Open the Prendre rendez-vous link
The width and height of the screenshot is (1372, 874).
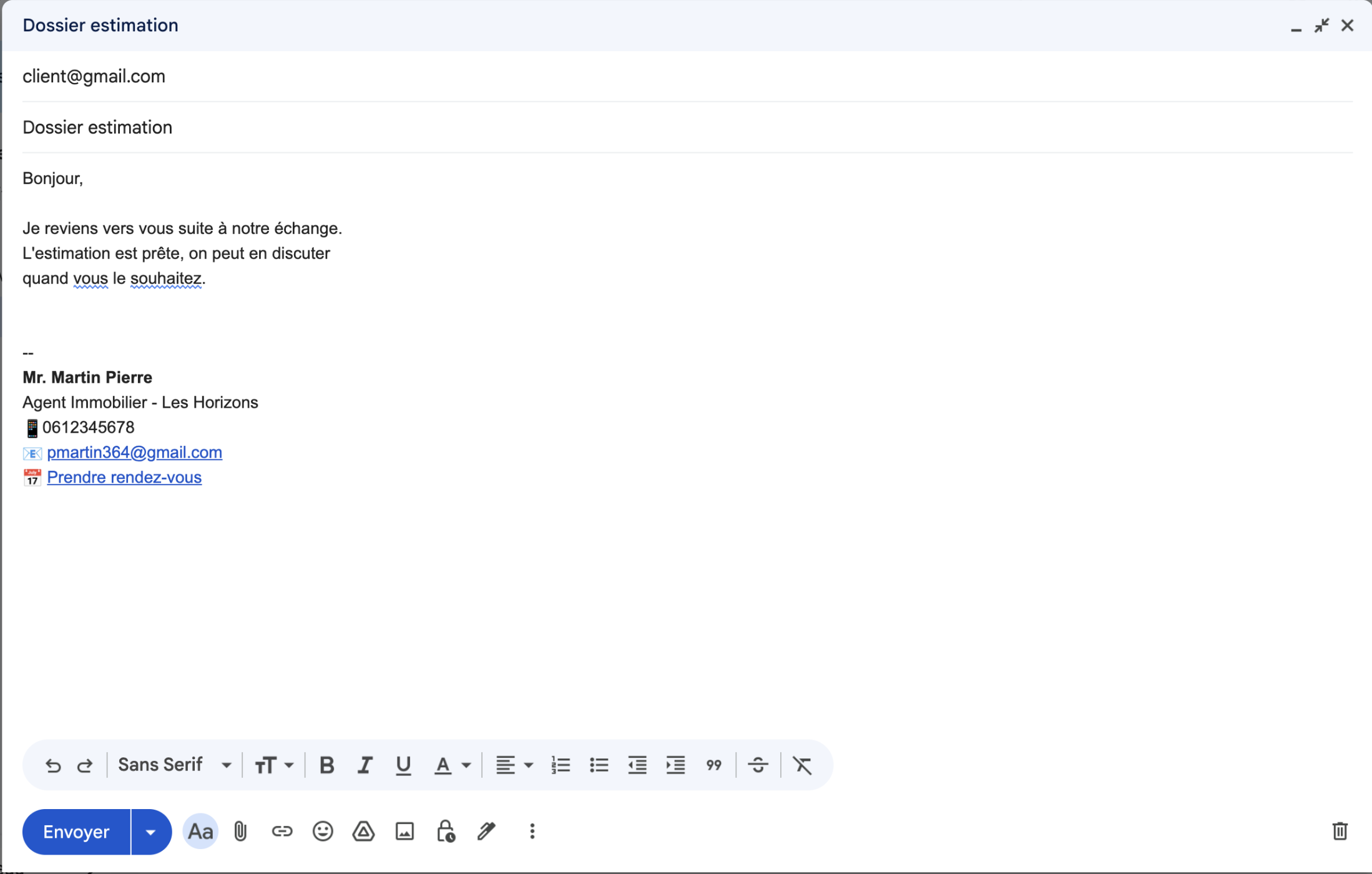(x=124, y=478)
